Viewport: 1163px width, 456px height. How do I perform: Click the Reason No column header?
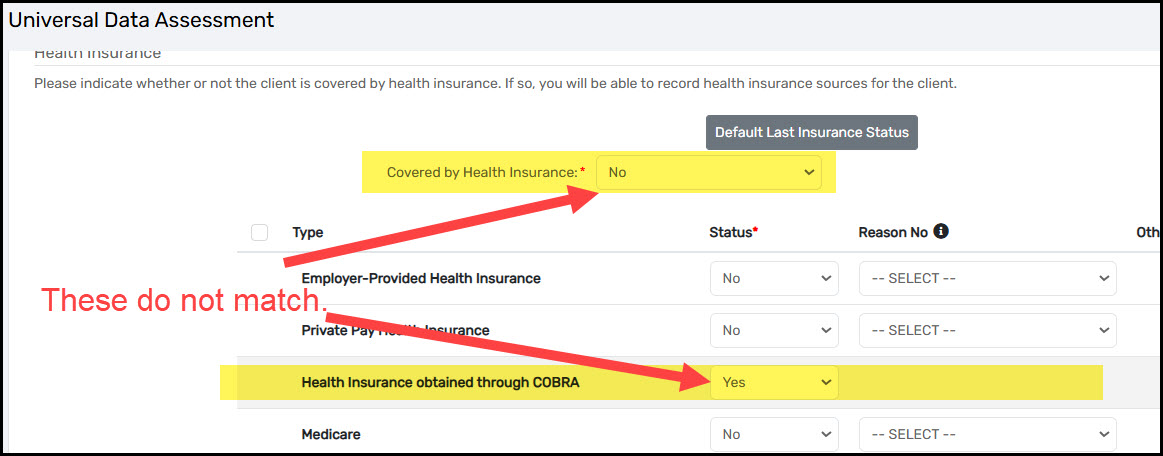[893, 232]
